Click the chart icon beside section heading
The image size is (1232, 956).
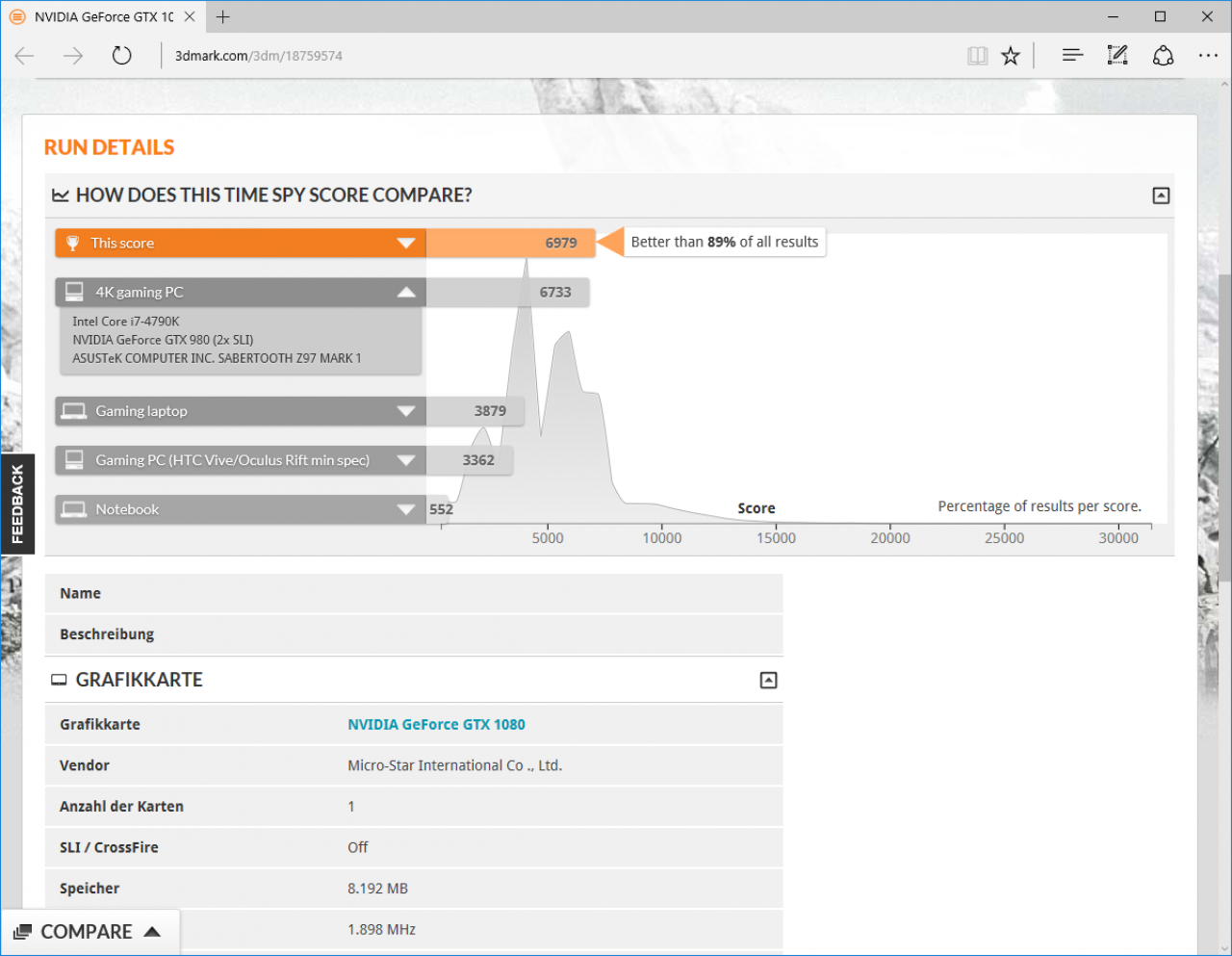(60, 195)
